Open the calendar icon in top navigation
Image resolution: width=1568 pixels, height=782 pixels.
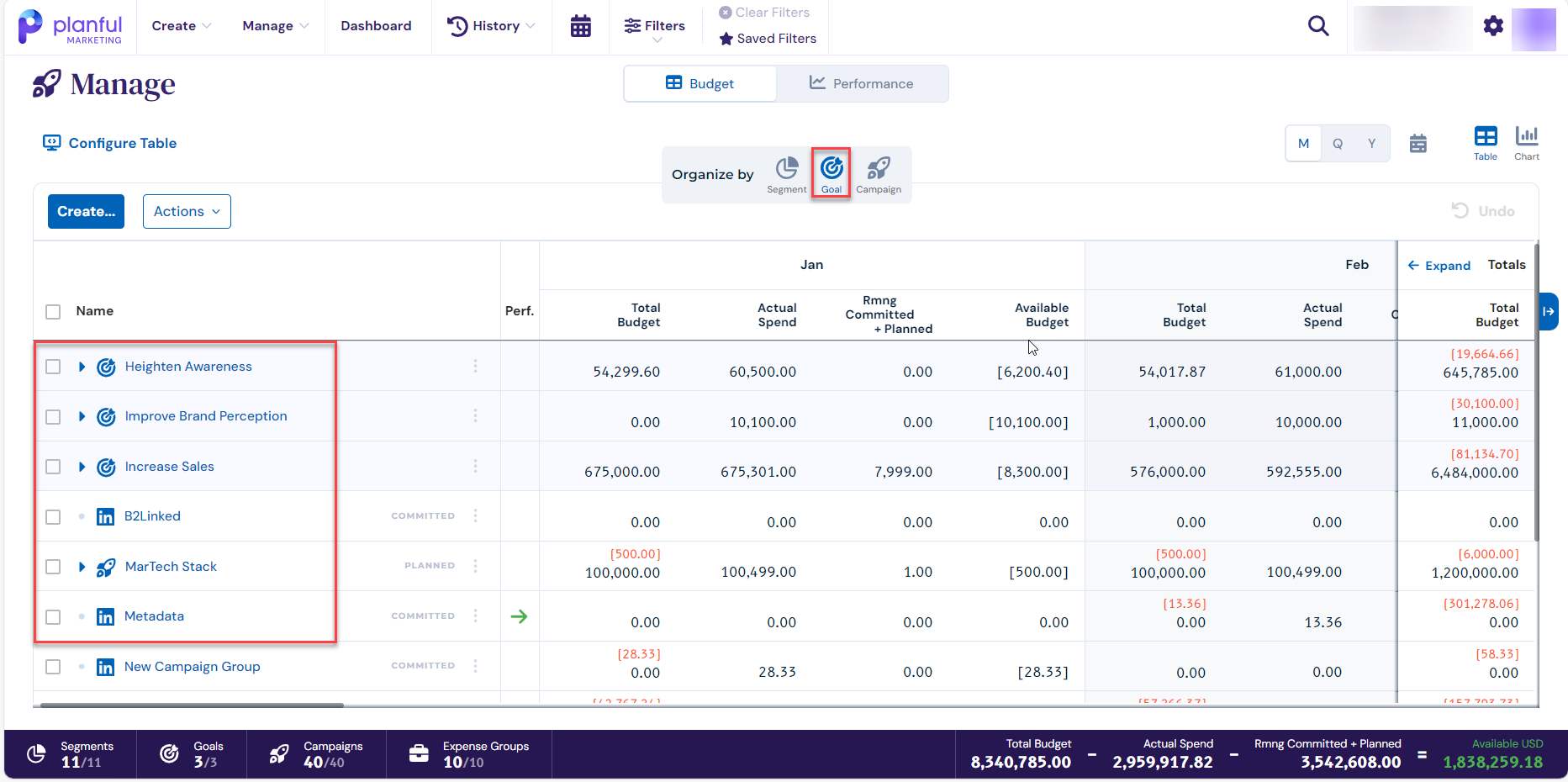pos(580,26)
